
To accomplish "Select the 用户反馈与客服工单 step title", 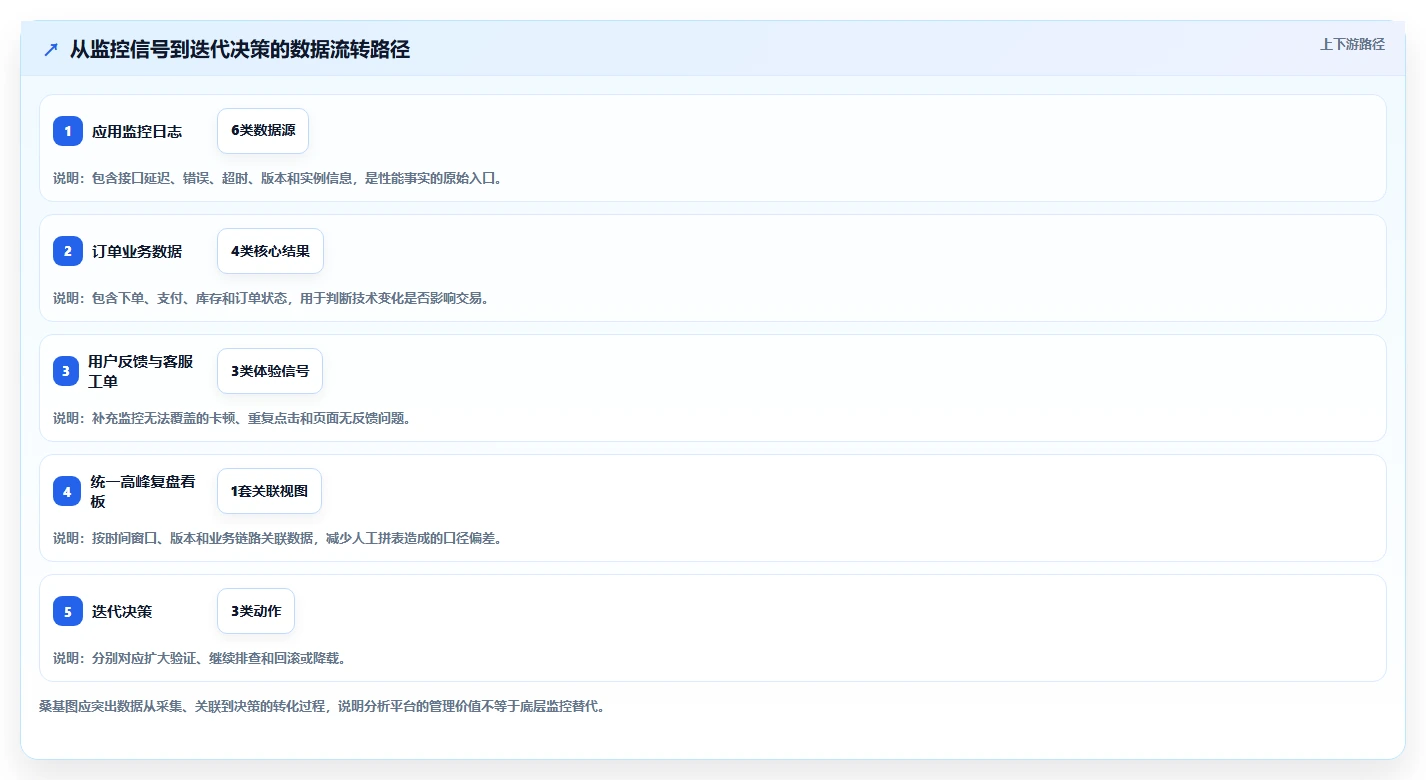I will coord(141,371).
